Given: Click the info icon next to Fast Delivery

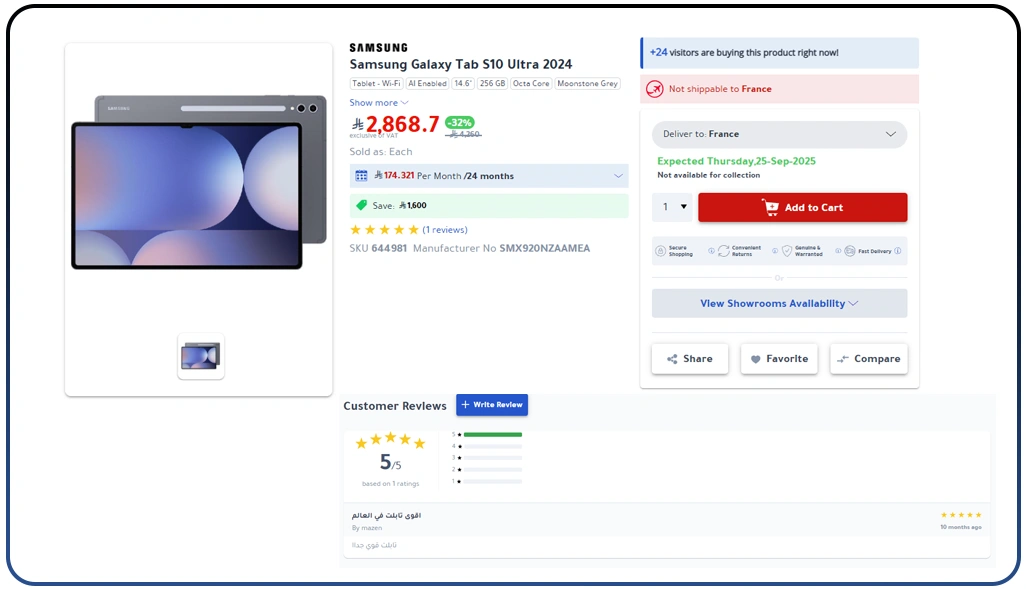Looking at the screenshot, I should click(x=896, y=251).
